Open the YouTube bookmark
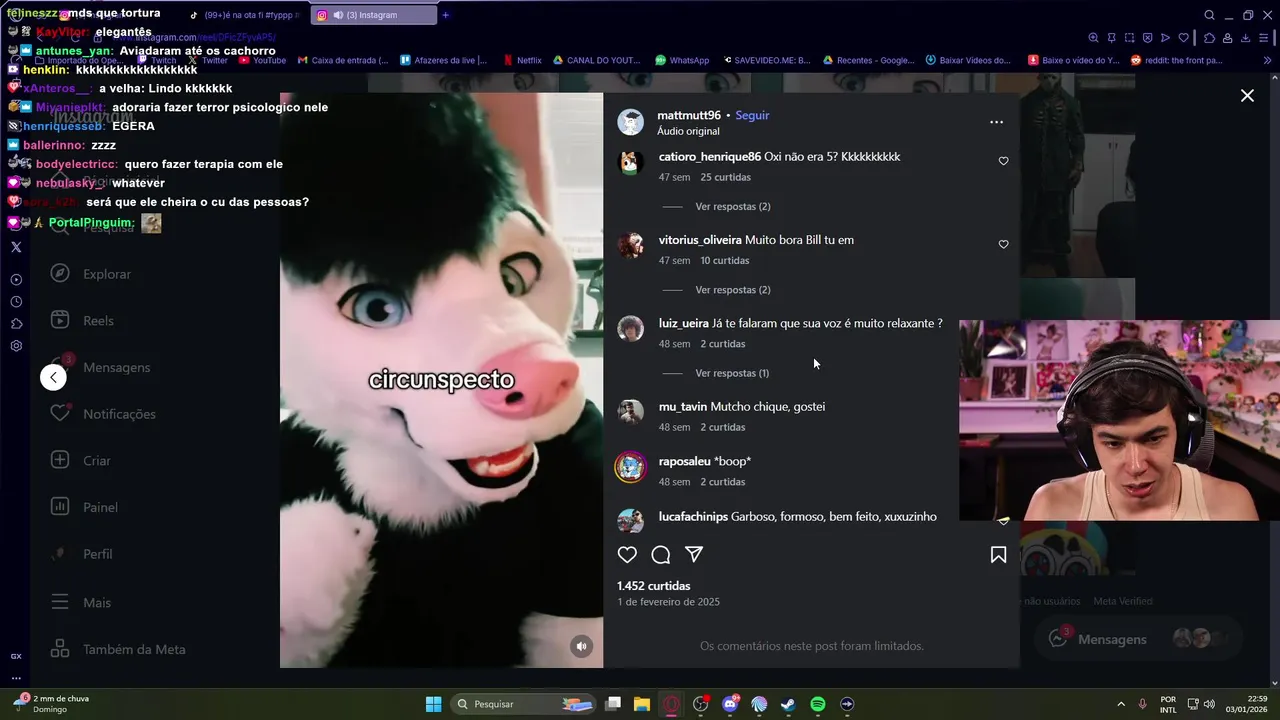Image resolution: width=1280 pixels, height=720 pixels. coord(263,60)
